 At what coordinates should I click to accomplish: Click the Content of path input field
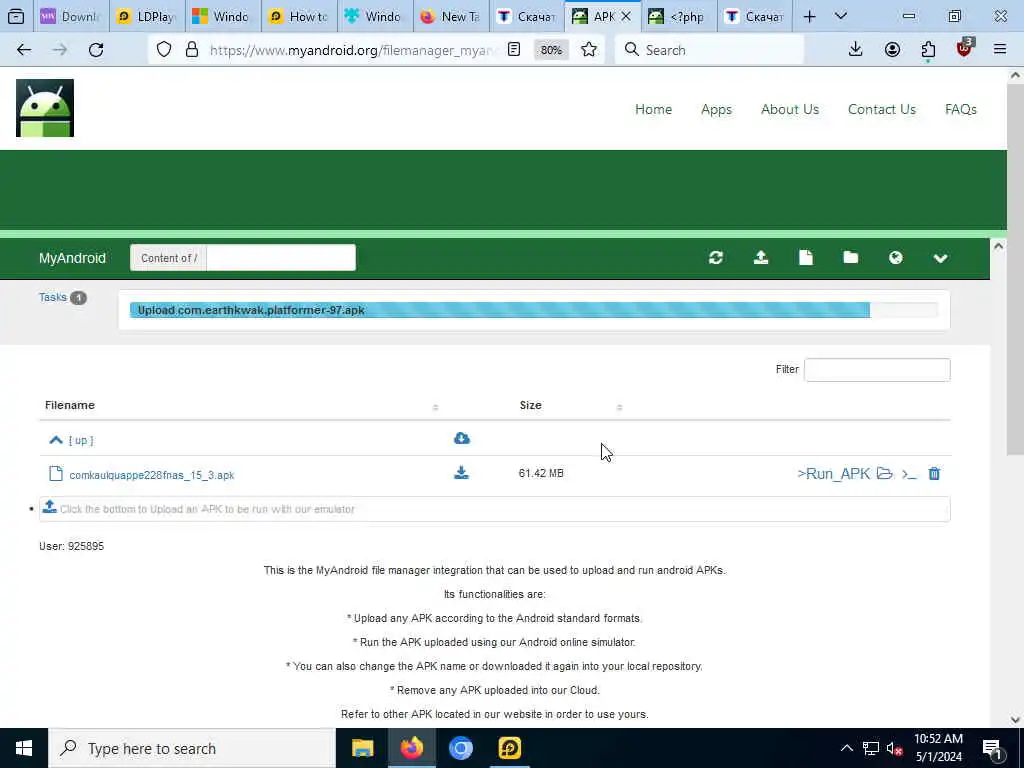[x=281, y=258]
